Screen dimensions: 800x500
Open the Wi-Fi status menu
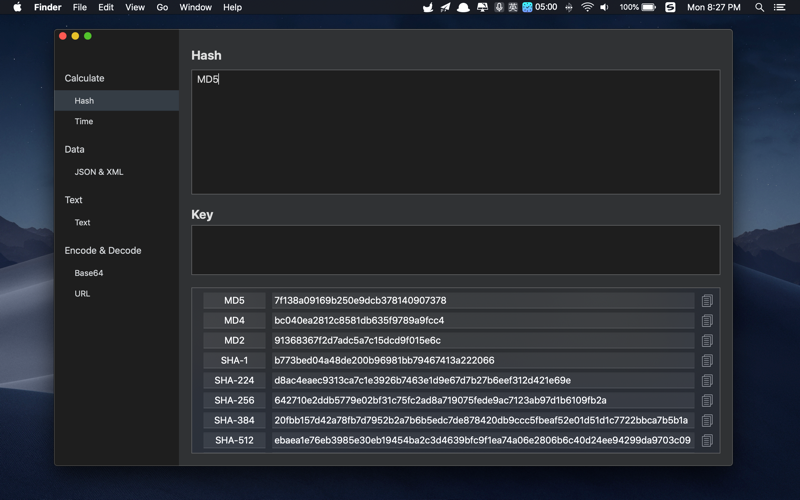(587, 7)
